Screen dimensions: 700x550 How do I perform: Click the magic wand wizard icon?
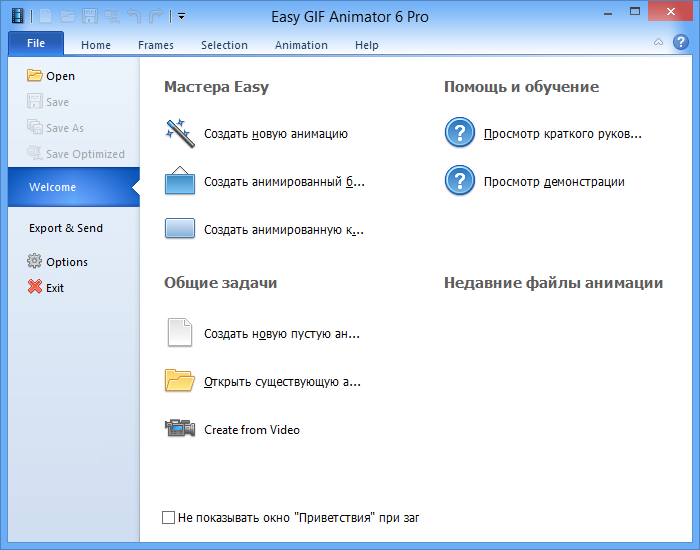coord(179,133)
